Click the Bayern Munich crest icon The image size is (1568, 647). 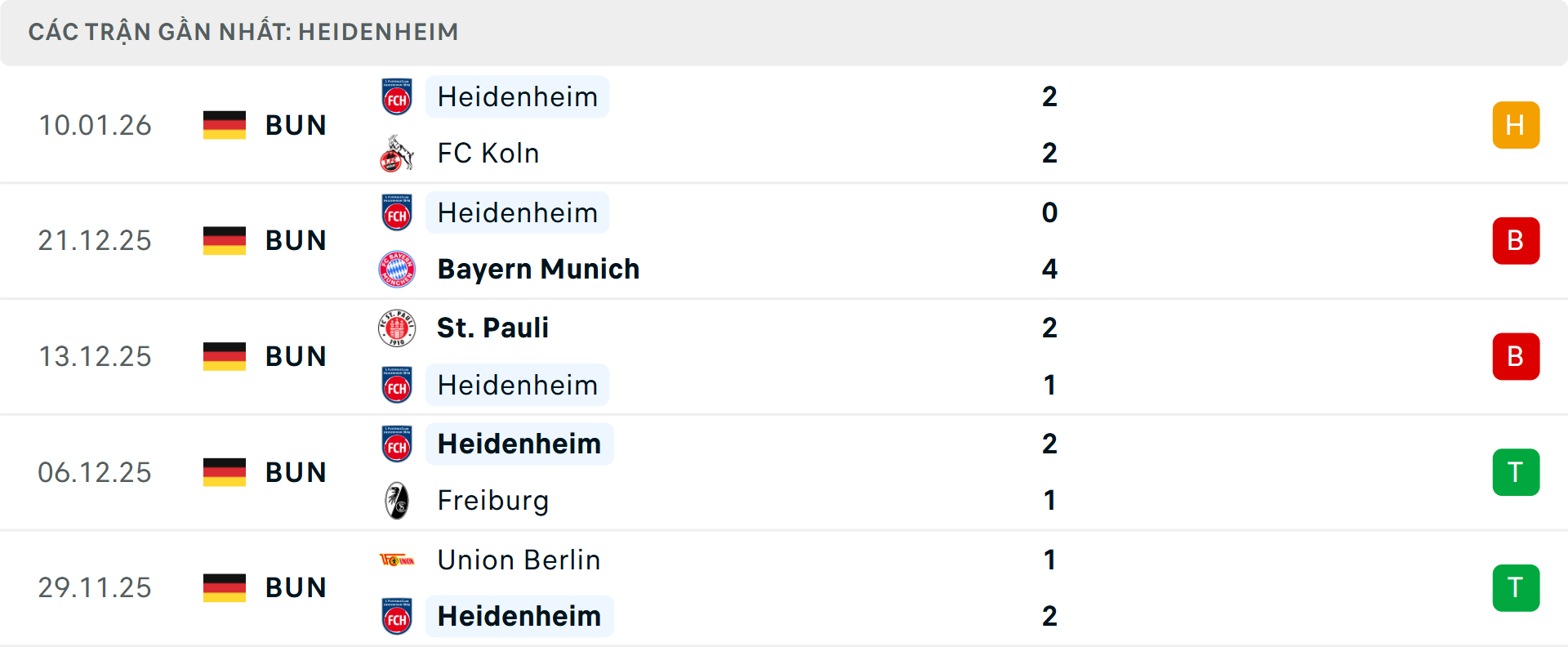click(x=397, y=269)
